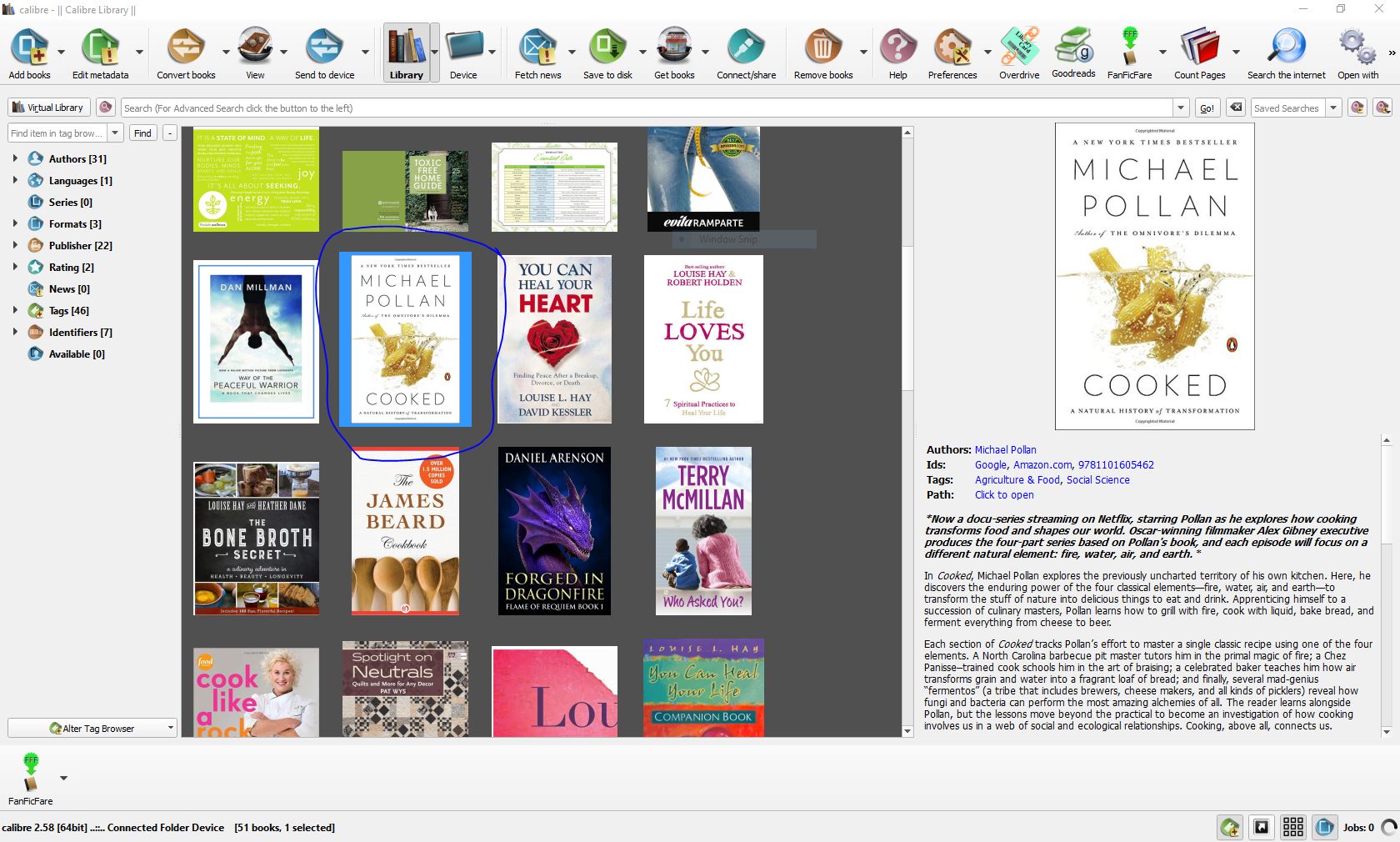Open the bottom FanFicFare dropdown arrow
Image resolution: width=1400 pixels, height=842 pixels.
coord(63,778)
